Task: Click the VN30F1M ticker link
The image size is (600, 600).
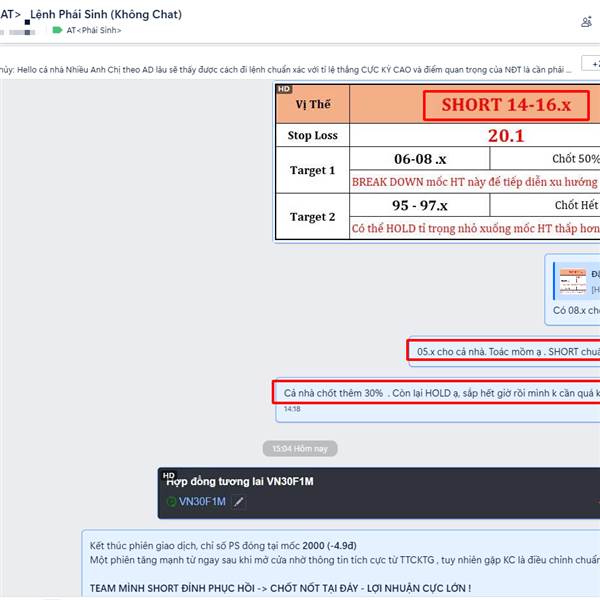Action: [x=202, y=502]
